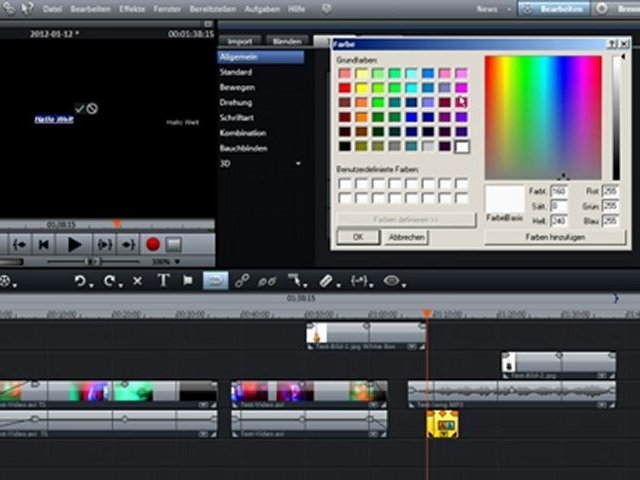Image resolution: width=640 pixels, height=480 pixels.
Task: Click the chain link Group icon
Action: tap(242, 282)
